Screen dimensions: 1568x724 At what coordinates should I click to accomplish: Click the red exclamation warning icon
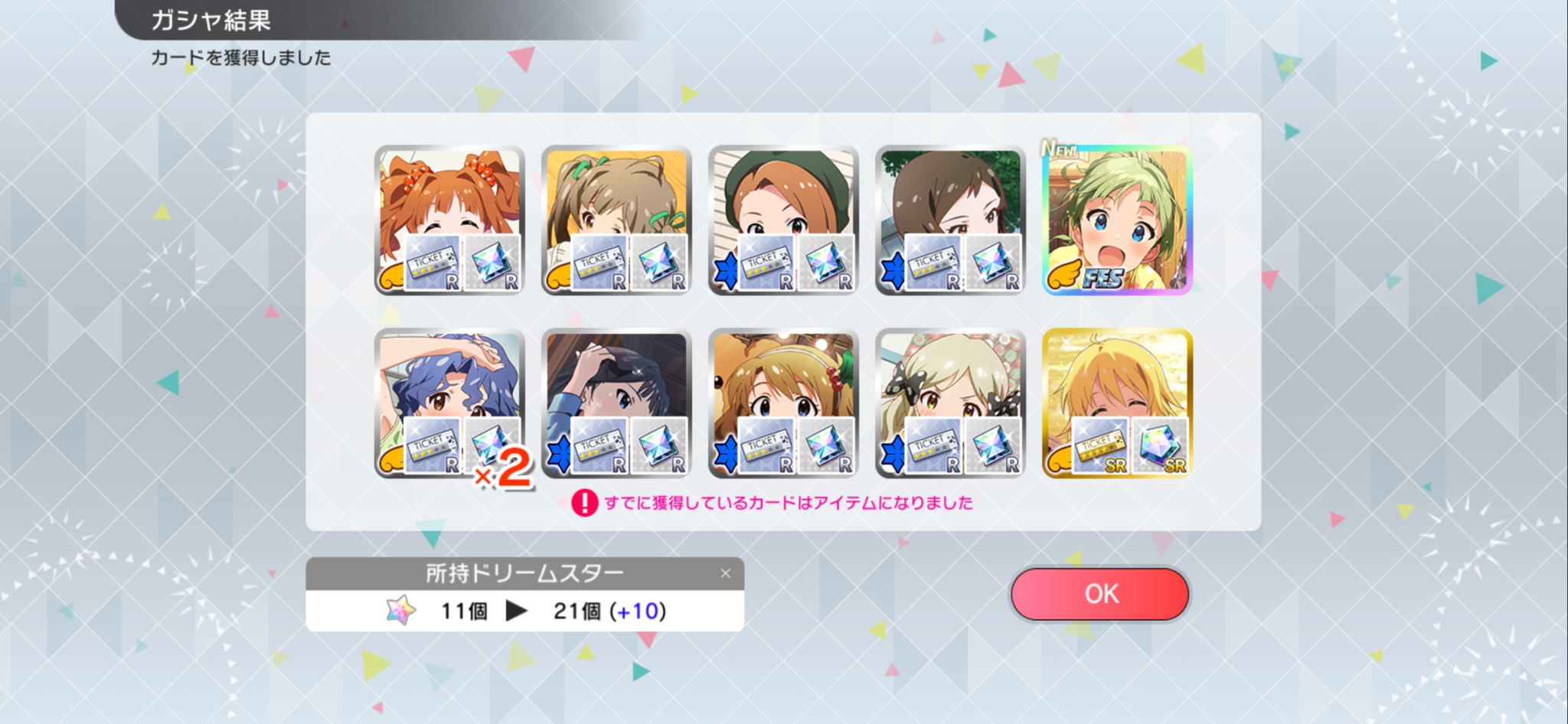(584, 503)
